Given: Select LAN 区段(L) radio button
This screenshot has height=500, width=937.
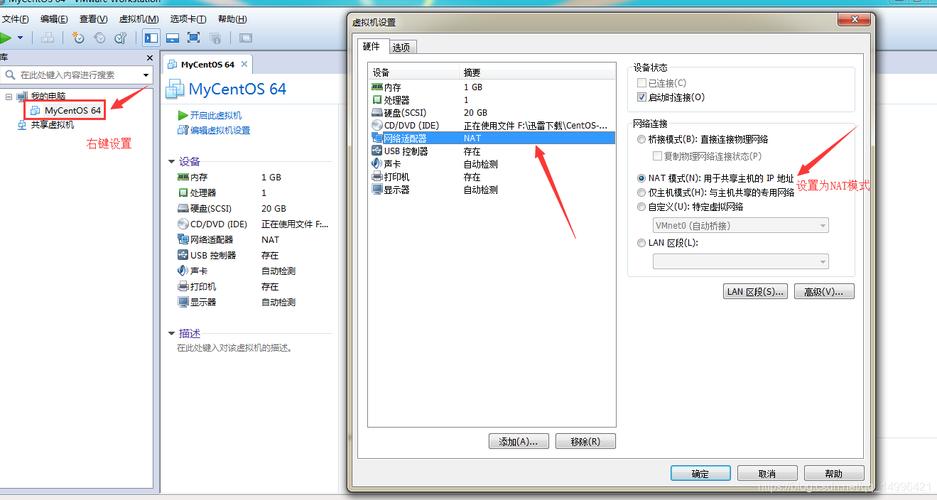Looking at the screenshot, I should (641, 243).
